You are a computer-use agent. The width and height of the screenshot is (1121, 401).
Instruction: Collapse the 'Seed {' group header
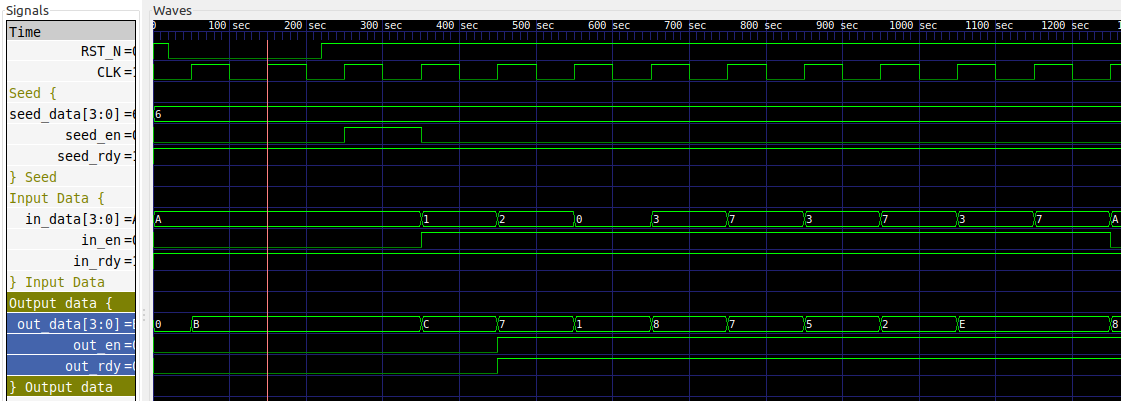pos(71,94)
